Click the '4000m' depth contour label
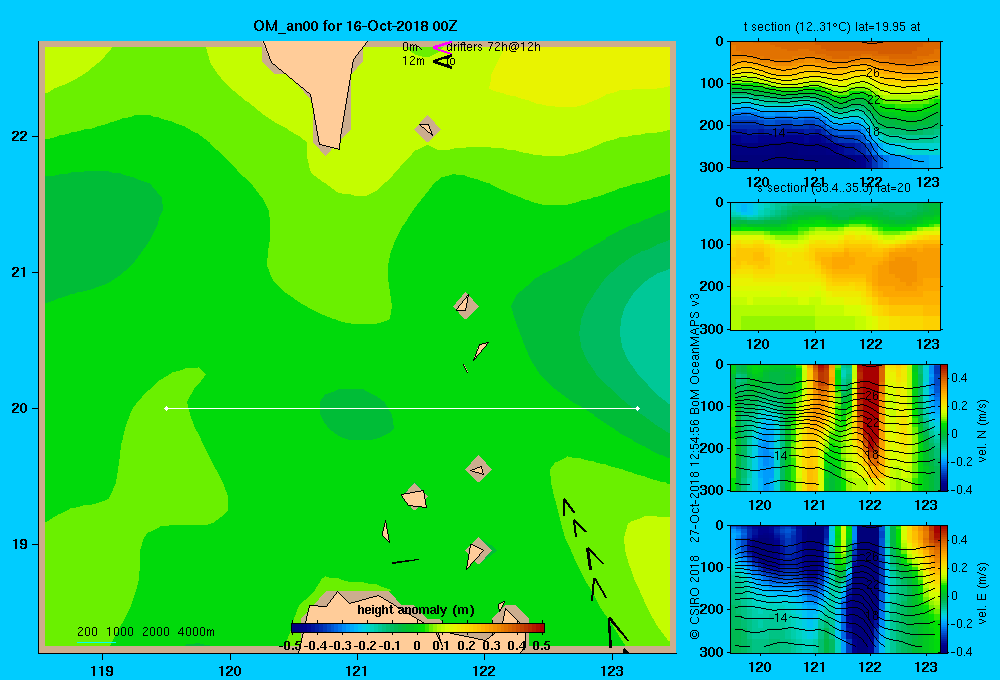This screenshot has width=1000, height=680. (196, 632)
